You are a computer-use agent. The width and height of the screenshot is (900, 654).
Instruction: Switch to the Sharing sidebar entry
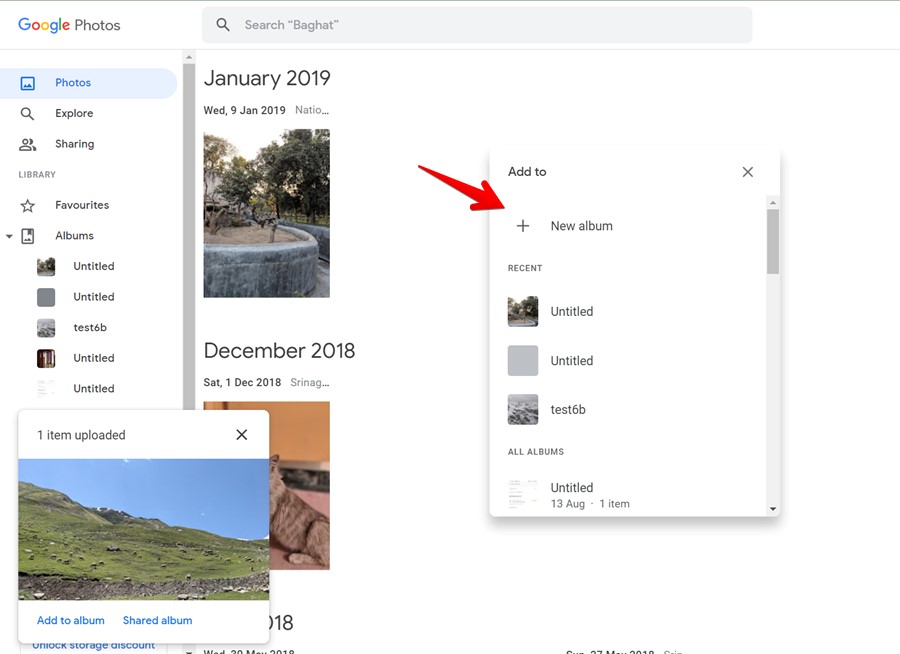pyautogui.click(x=74, y=143)
